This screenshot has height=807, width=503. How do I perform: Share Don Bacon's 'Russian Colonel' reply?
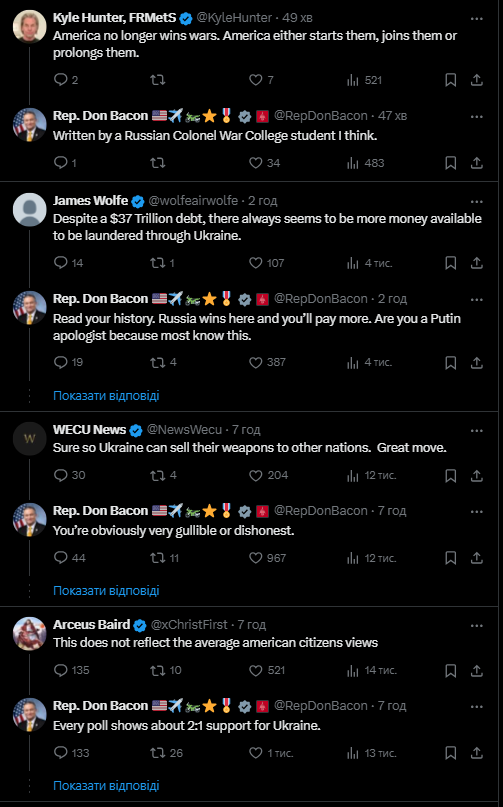point(477,163)
